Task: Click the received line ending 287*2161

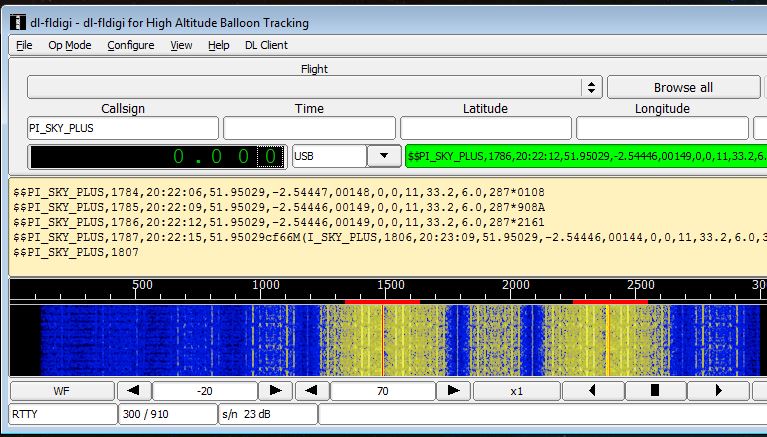Action: pyautogui.click(x=279, y=222)
